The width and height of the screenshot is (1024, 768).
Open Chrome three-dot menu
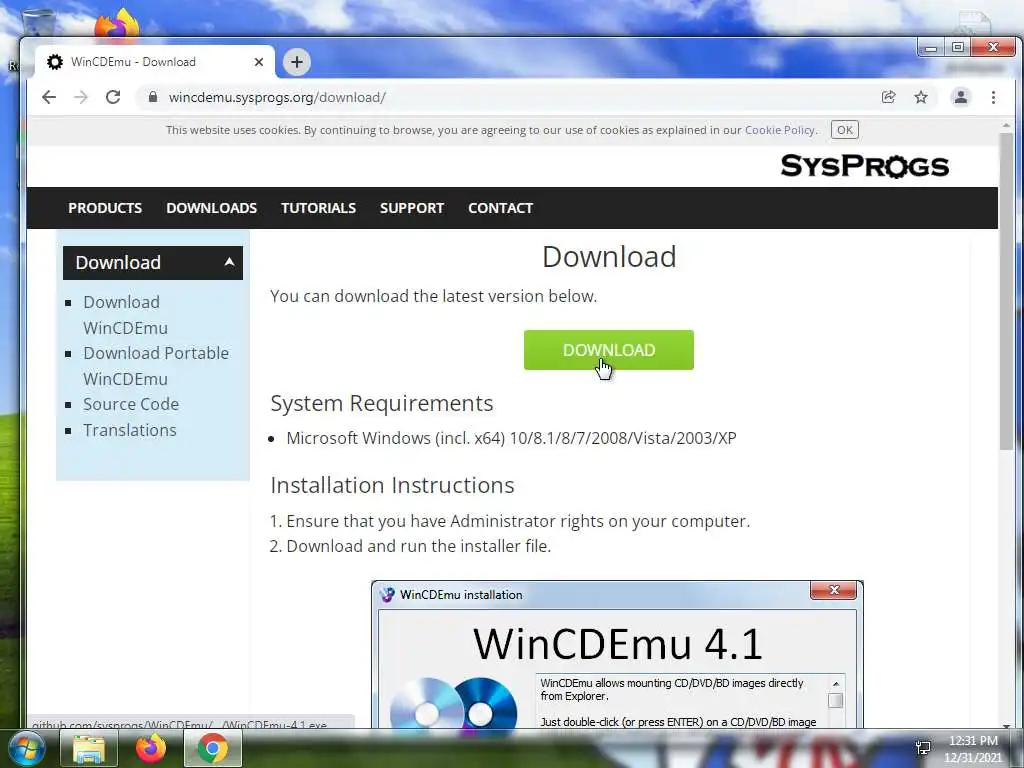pos(993,97)
